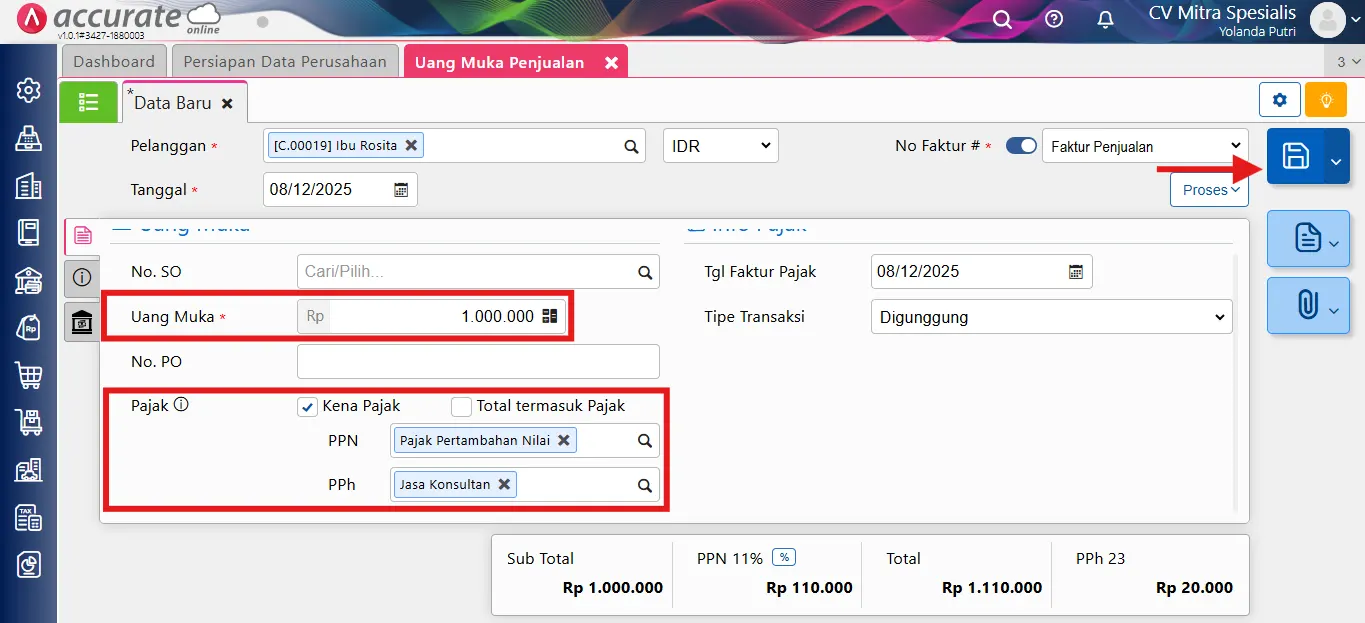Open the calculator icon in Uang Muka field

(550, 316)
